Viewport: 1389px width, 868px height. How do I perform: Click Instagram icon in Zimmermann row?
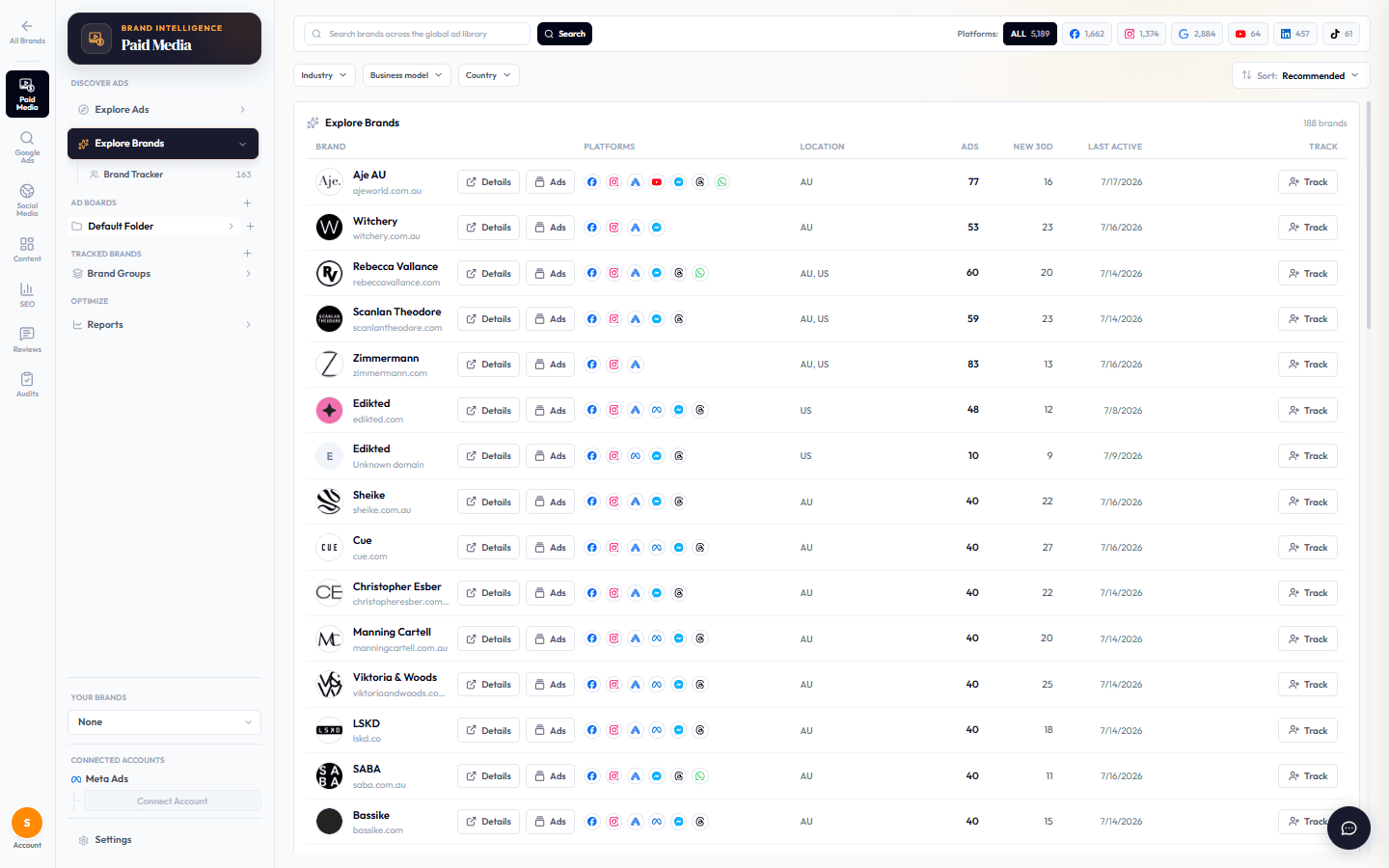613,365
